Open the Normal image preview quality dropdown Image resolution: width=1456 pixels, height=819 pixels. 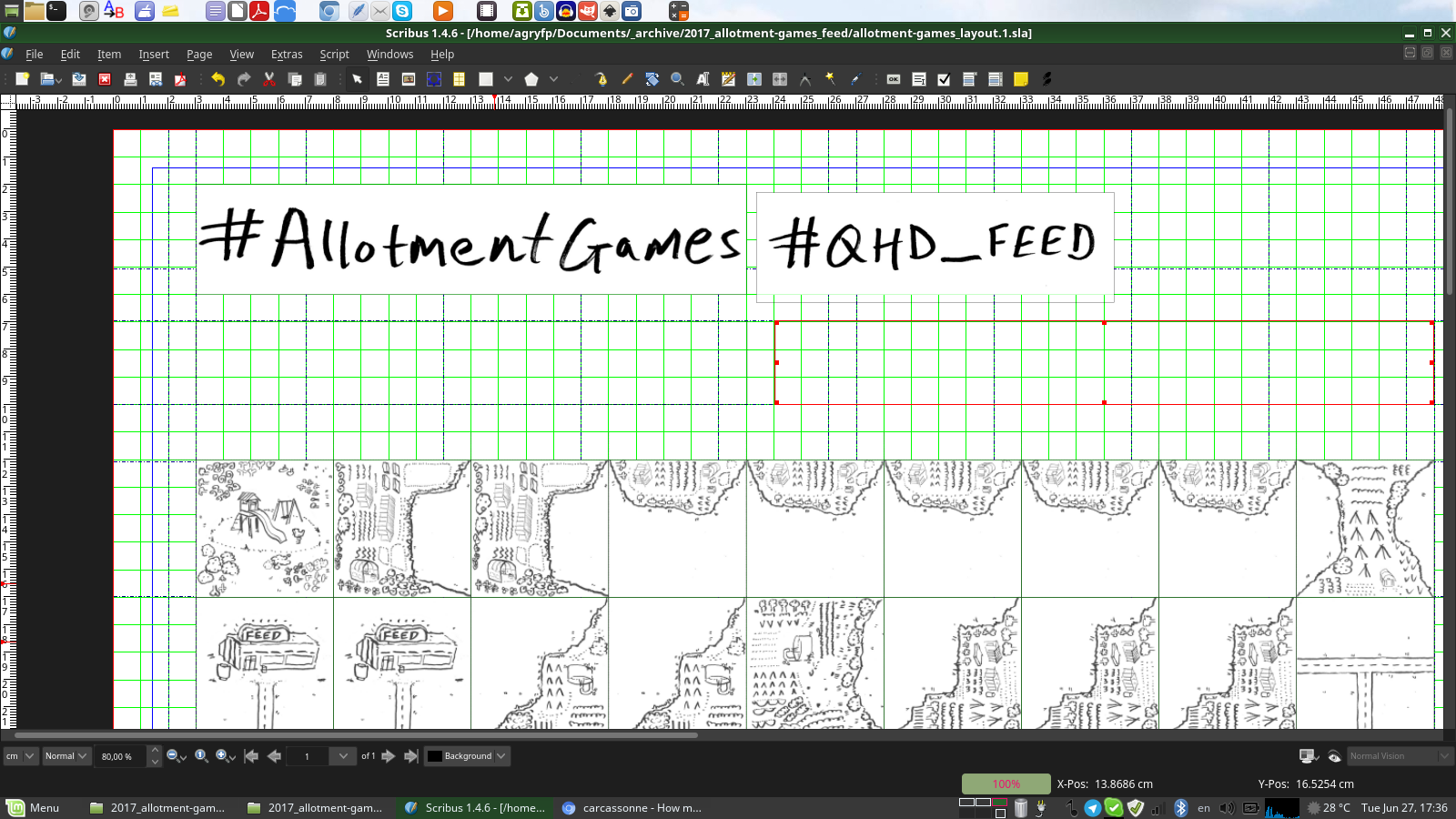(66, 756)
